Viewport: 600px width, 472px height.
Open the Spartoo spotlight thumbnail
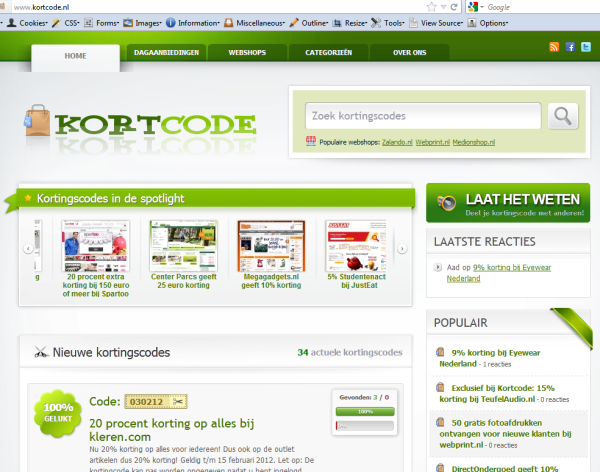tap(96, 246)
